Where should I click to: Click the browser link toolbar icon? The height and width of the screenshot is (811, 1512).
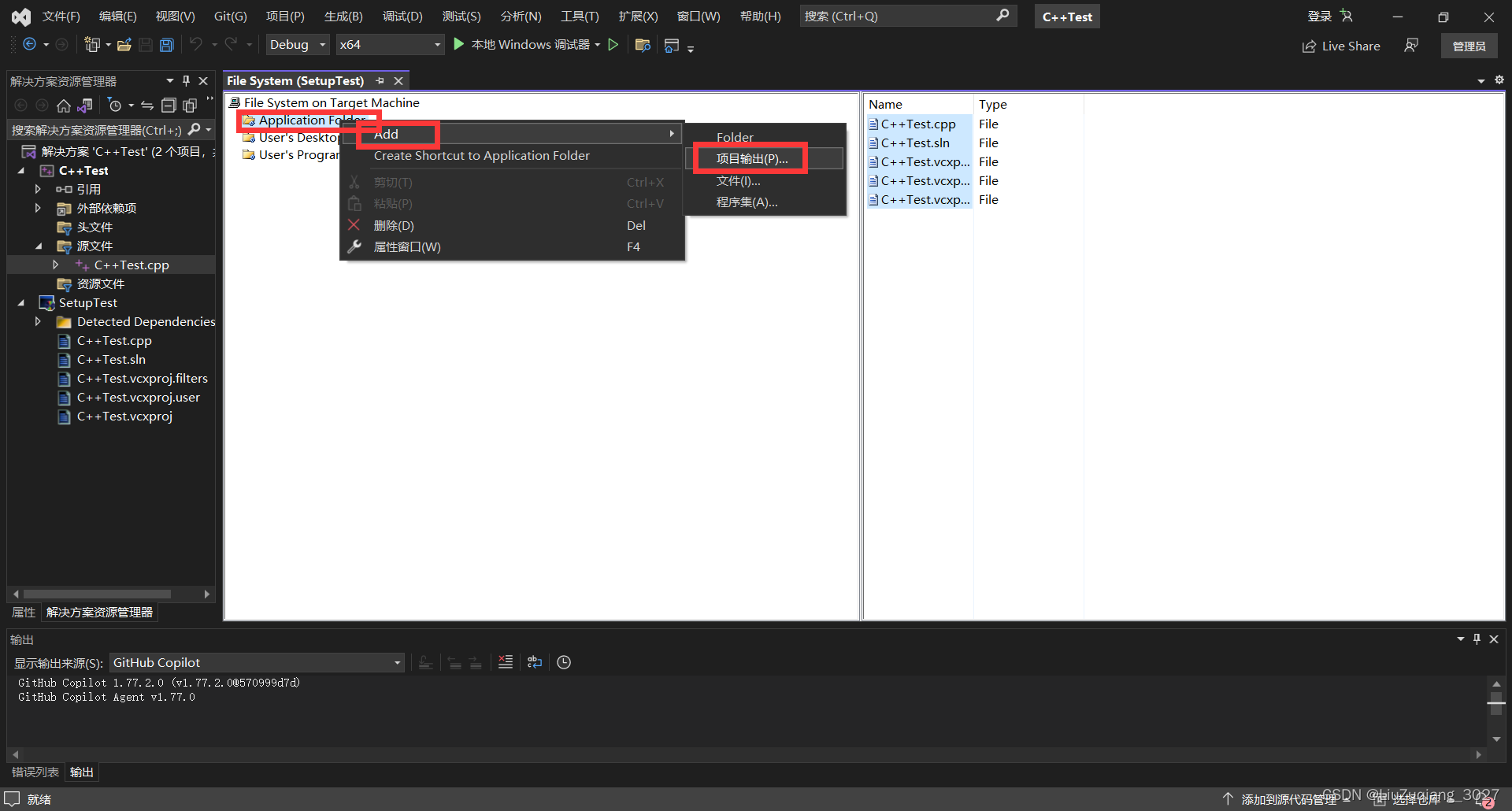(x=672, y=45)
